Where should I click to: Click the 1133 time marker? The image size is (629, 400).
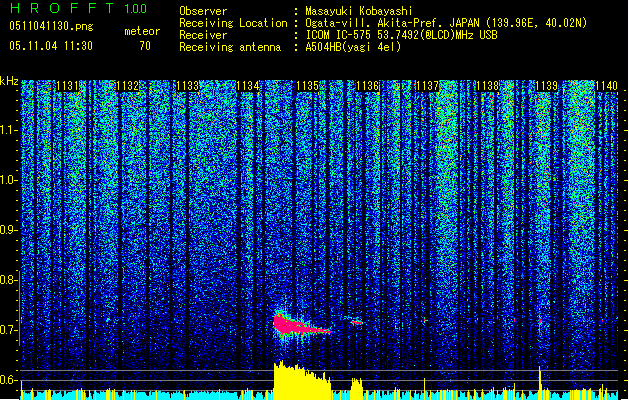(187, 86)
